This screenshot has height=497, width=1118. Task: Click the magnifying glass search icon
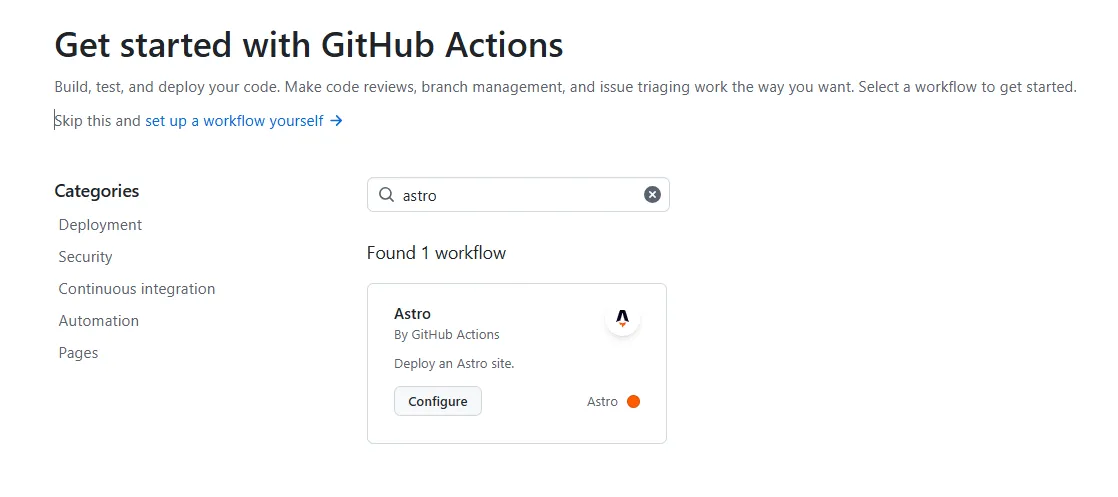coord(386,195)
